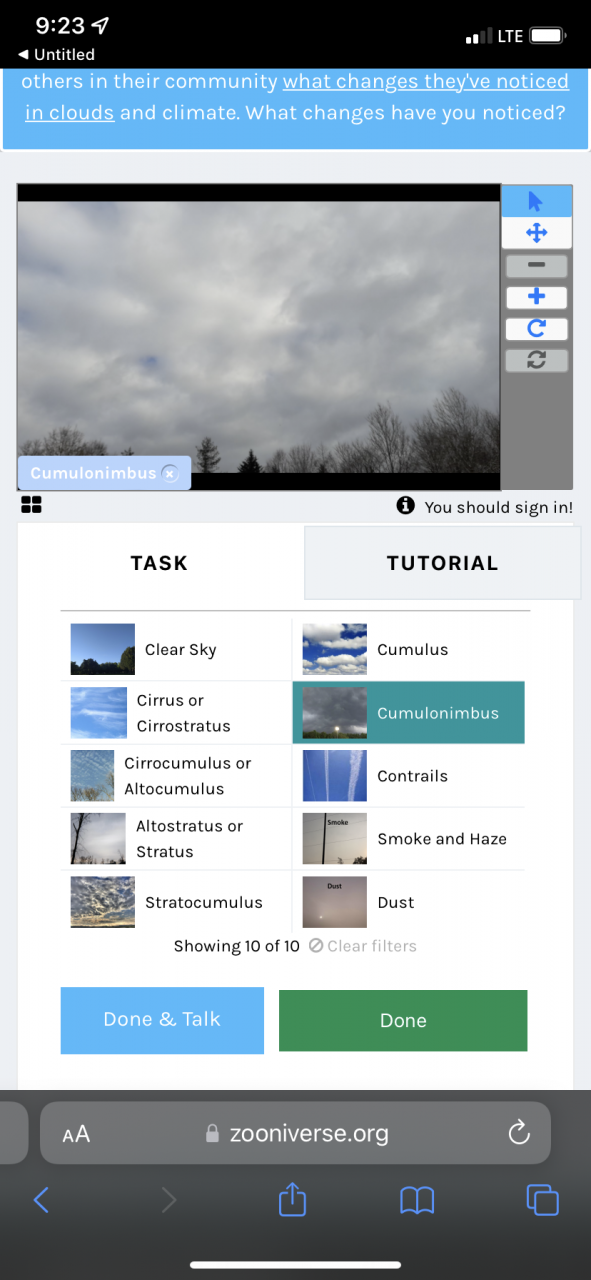591x1280 pixels.
Task: Remove the Cumulonimbus tag with x
Action: (x=170, y=474)
